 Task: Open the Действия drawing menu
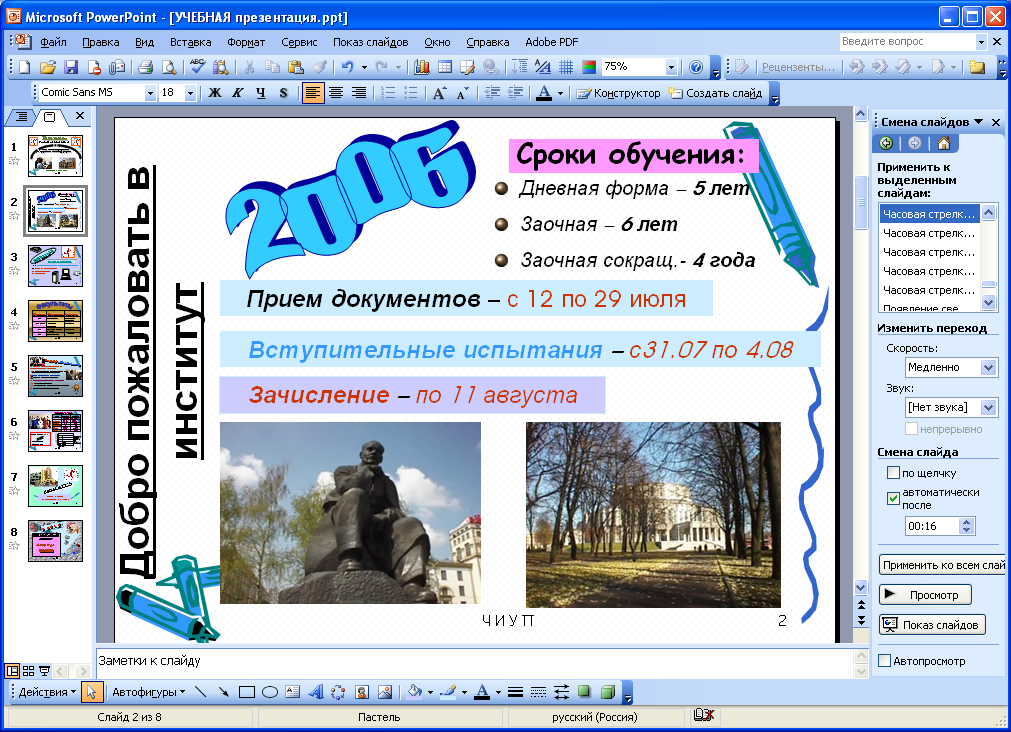(x=47, y=692)
